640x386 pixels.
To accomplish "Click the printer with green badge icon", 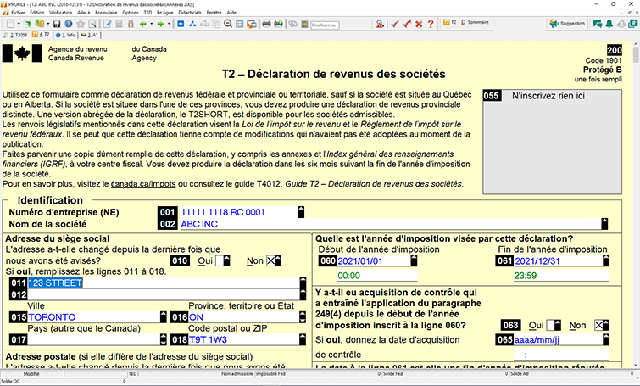I will (278, 24).
